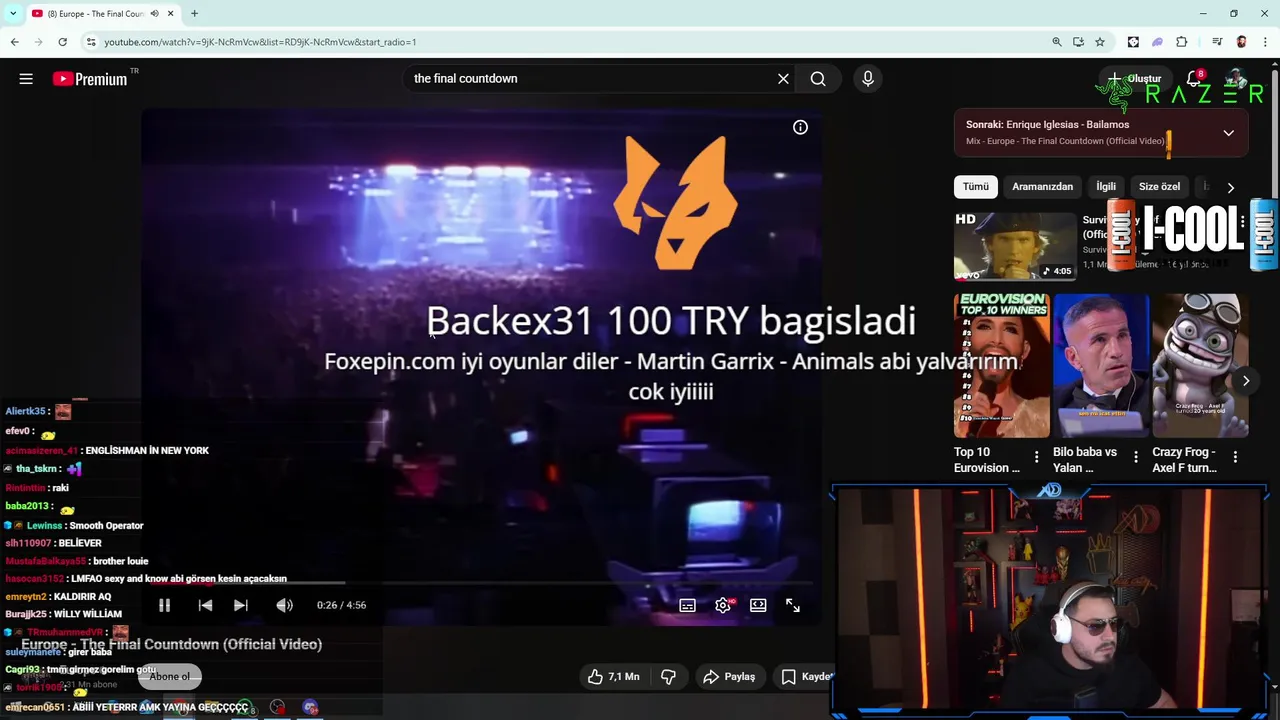Bookmark this page with star
The image size is (1280, 720).
1100,42
